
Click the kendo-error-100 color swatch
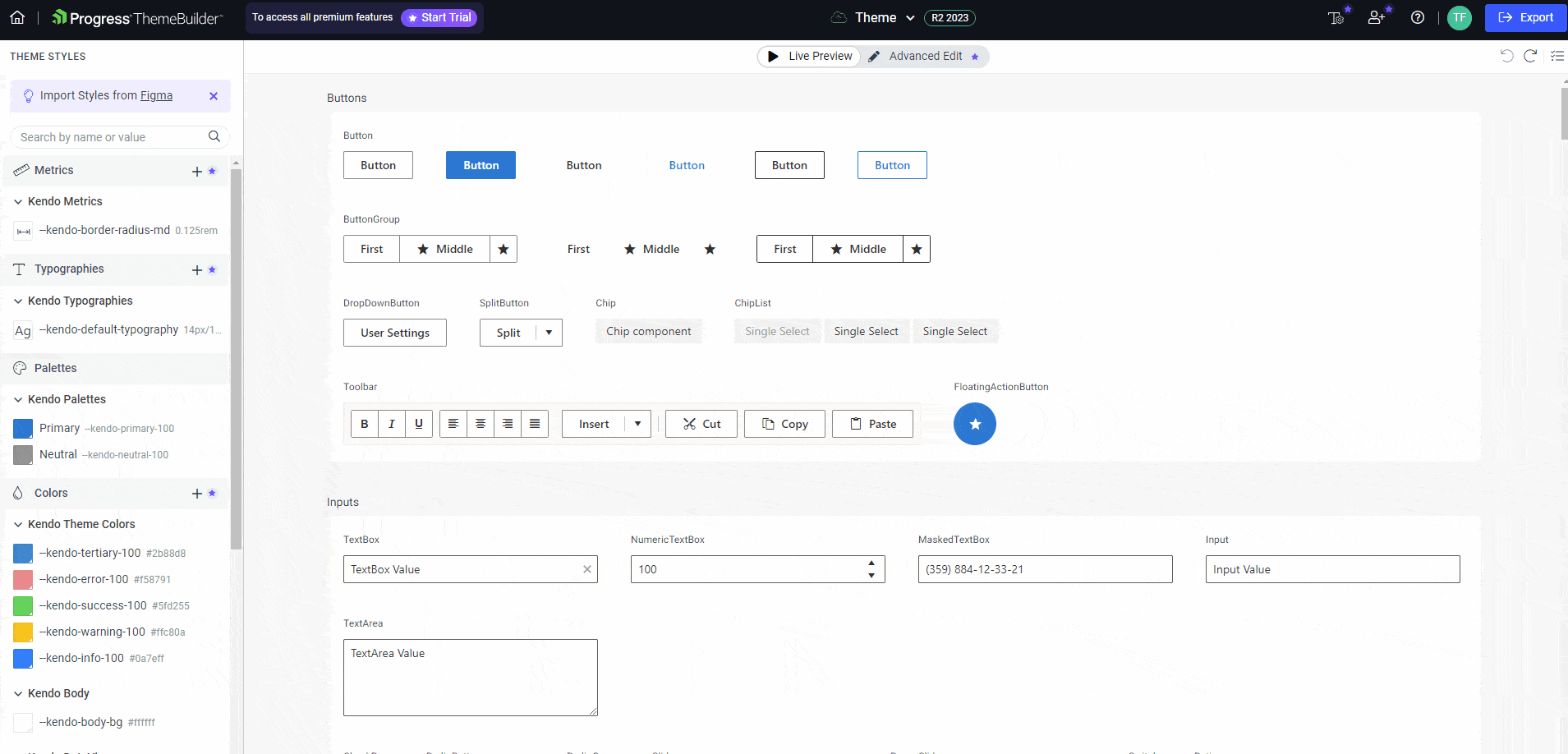coord(23,580)
